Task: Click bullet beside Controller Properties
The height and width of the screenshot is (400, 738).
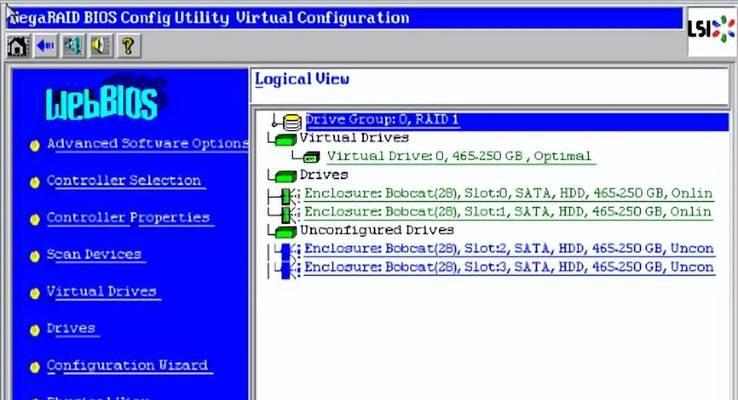Action: (35, 219)
